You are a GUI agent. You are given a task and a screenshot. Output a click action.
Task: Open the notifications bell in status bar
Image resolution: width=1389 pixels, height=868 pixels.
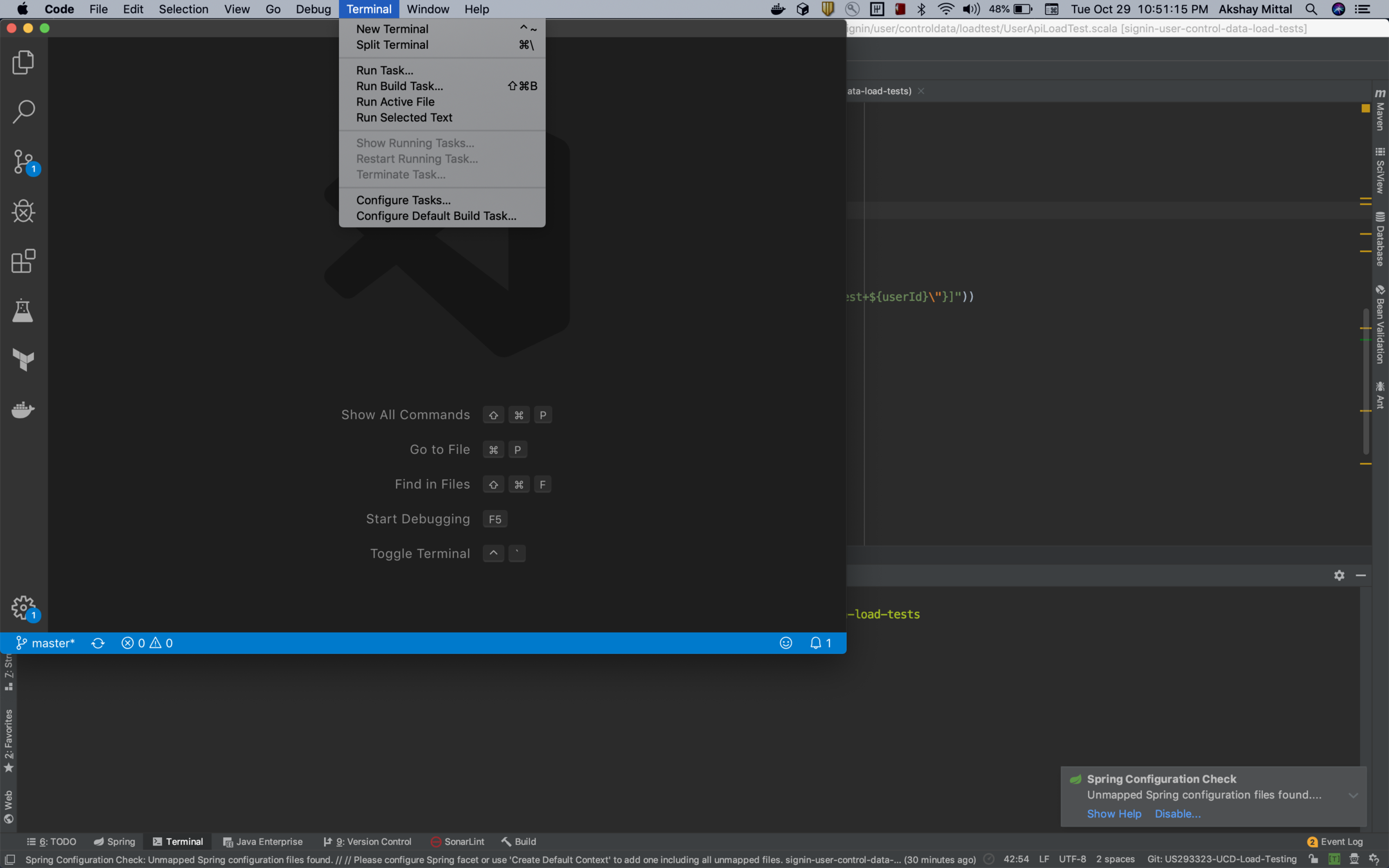tap(820, 643)
